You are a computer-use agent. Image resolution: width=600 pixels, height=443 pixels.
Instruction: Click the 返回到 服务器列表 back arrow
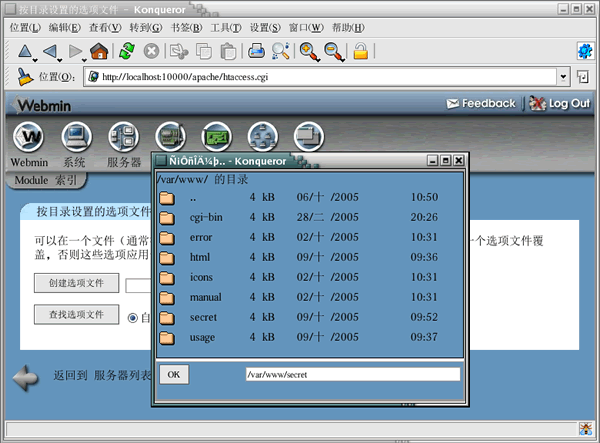(25, 378)
